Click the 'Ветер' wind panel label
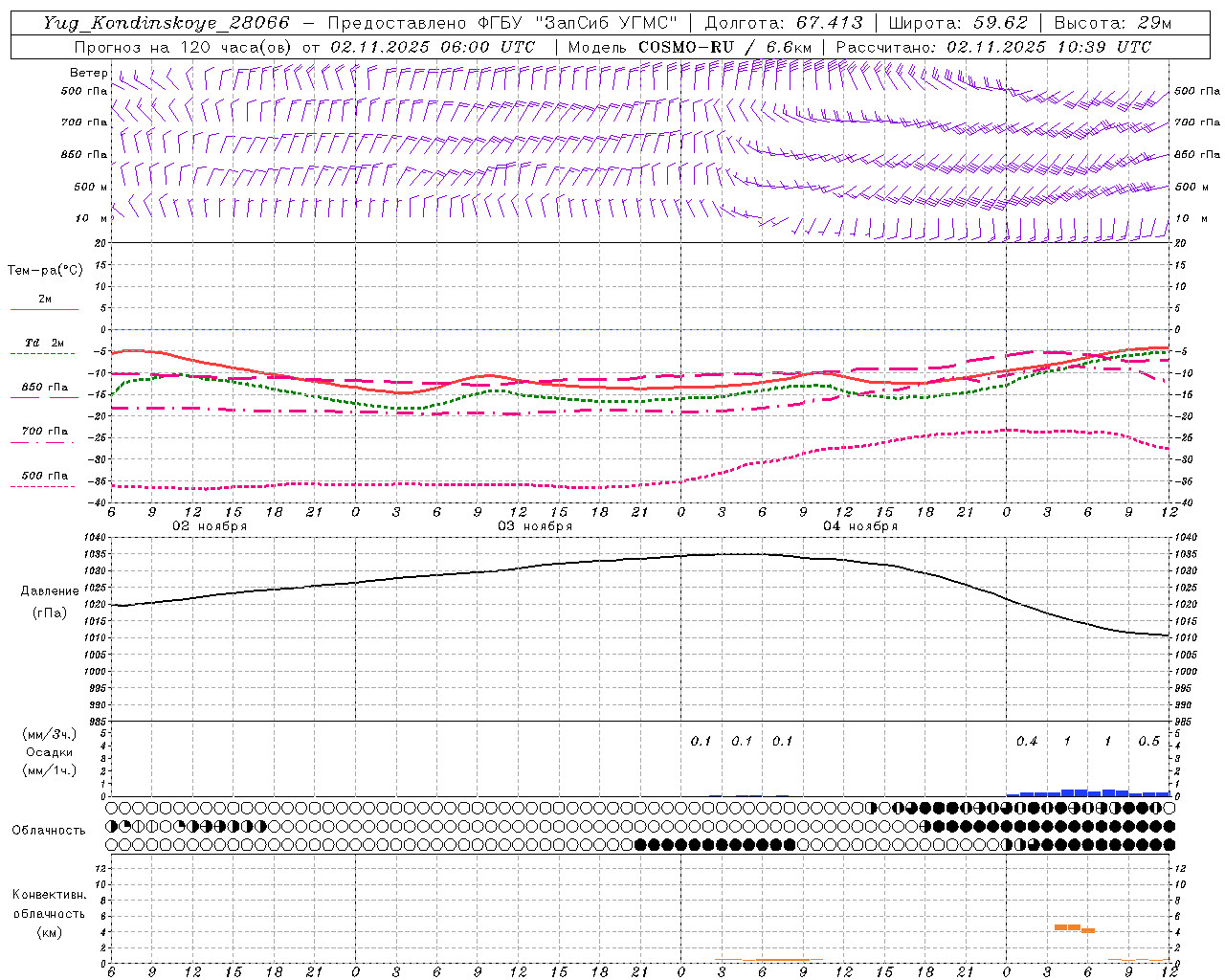The image size is (1225, 980). pyautogui.click(x=89, y=73)
